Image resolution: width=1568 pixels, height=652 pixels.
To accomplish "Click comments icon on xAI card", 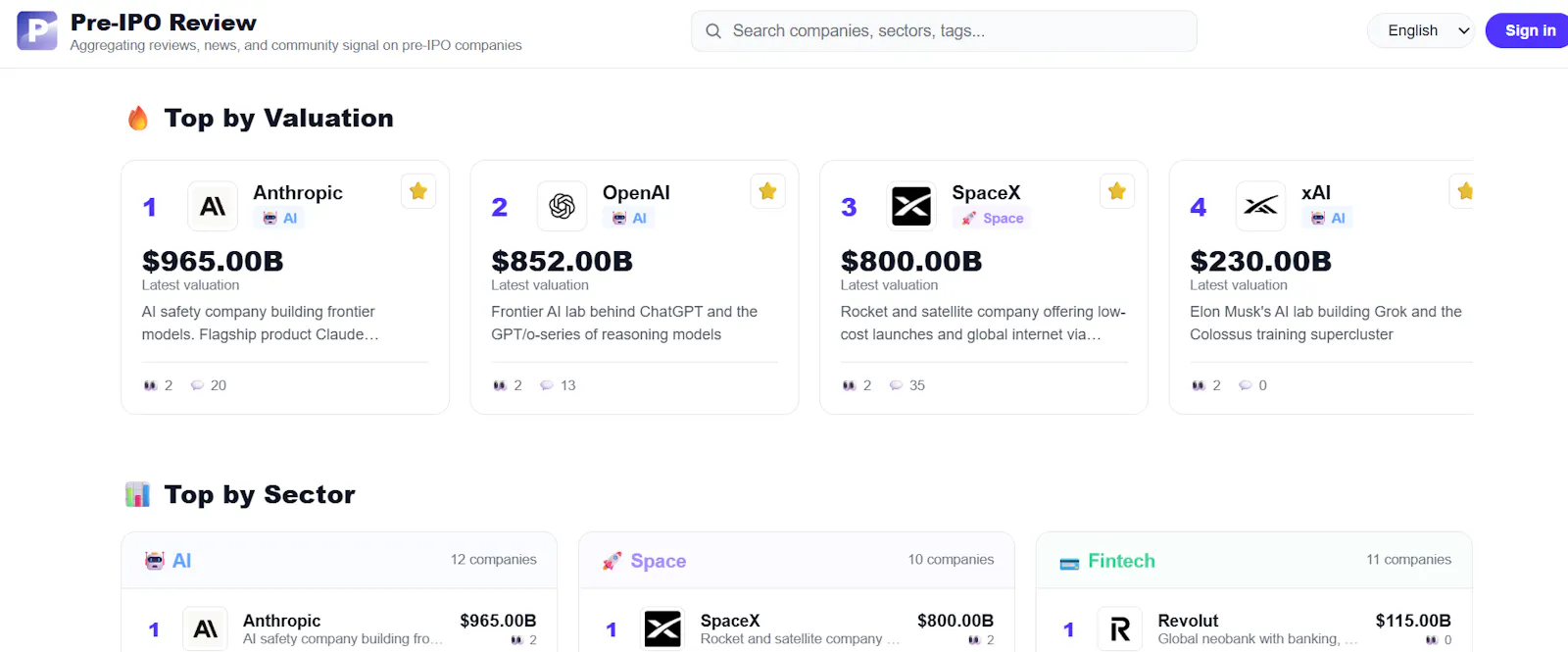I will click(x=1246, y=385).
